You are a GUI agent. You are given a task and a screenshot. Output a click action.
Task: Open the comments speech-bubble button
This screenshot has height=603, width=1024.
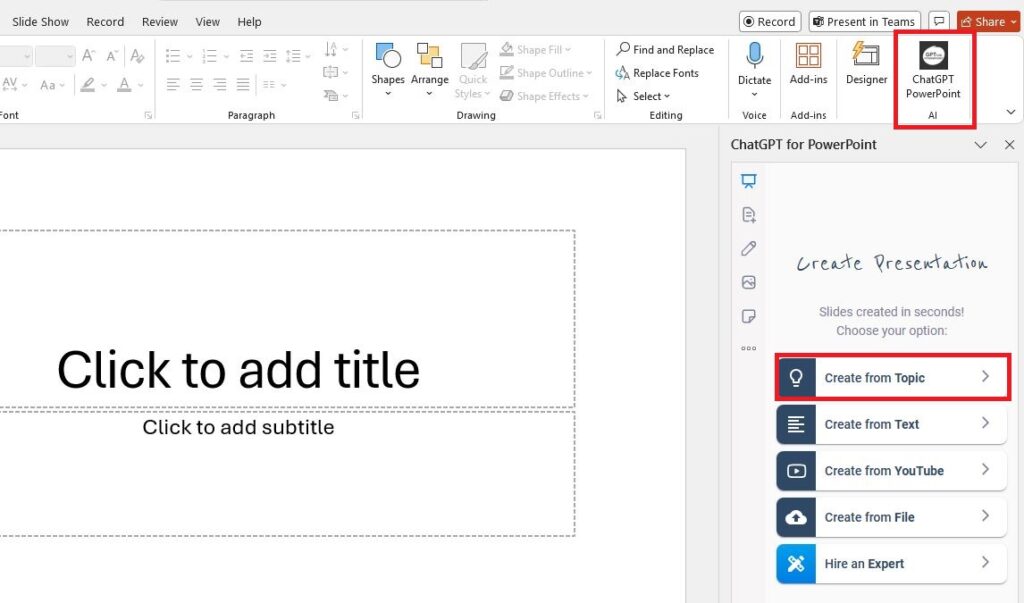(x=938, y=22)
